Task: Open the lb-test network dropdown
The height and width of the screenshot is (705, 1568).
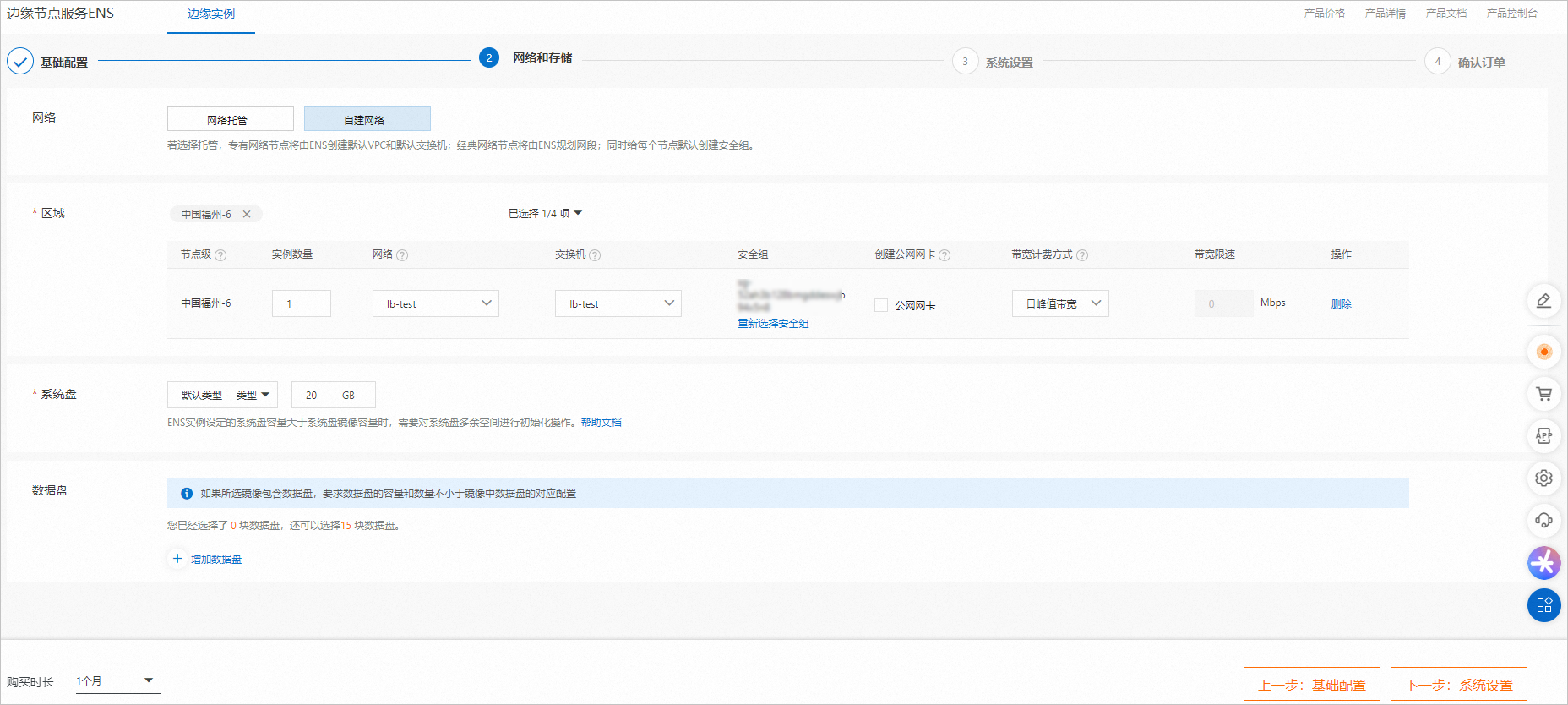Action: (x=436, y=303)
